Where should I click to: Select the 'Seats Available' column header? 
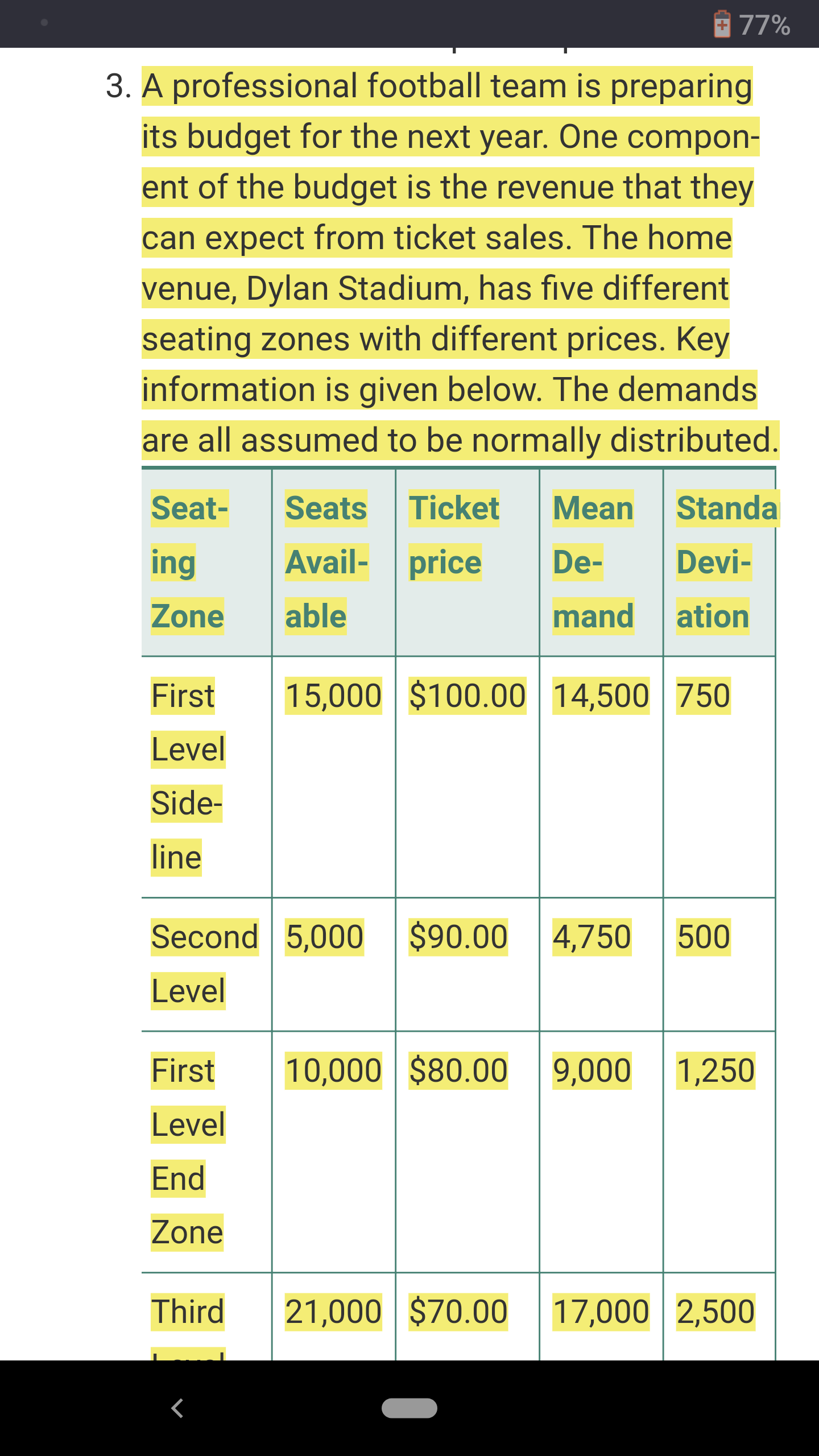(x=327, y=562)
